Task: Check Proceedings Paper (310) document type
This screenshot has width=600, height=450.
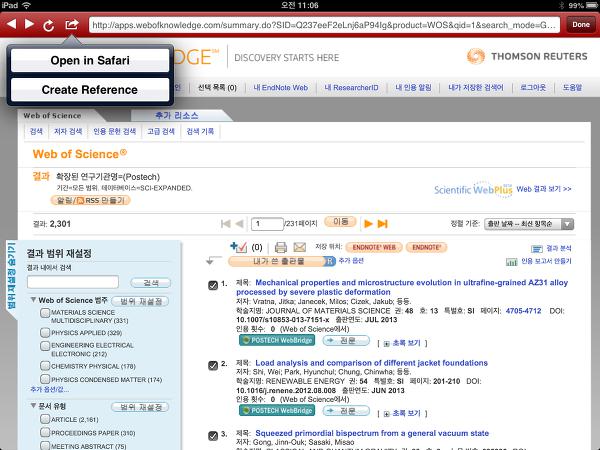Action: (x=45, y=432)
